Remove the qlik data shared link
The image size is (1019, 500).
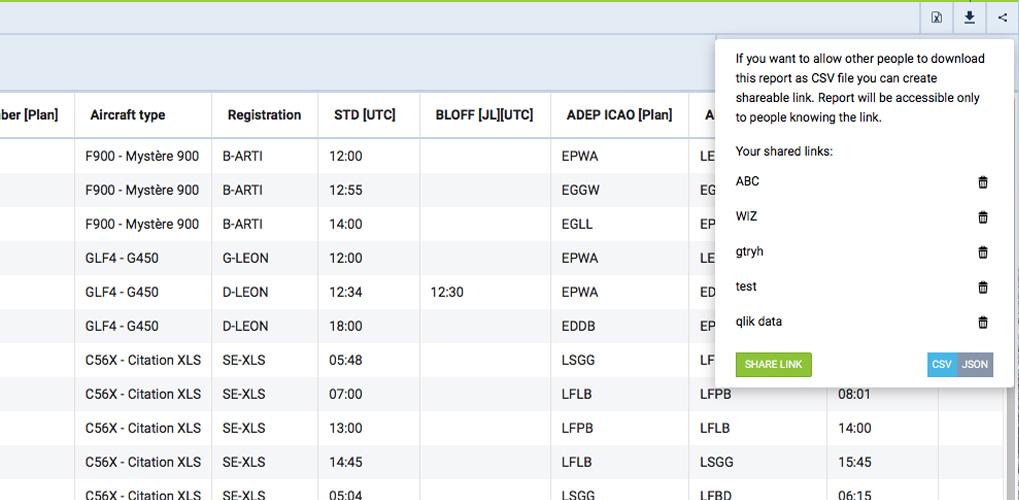[983, 322]
